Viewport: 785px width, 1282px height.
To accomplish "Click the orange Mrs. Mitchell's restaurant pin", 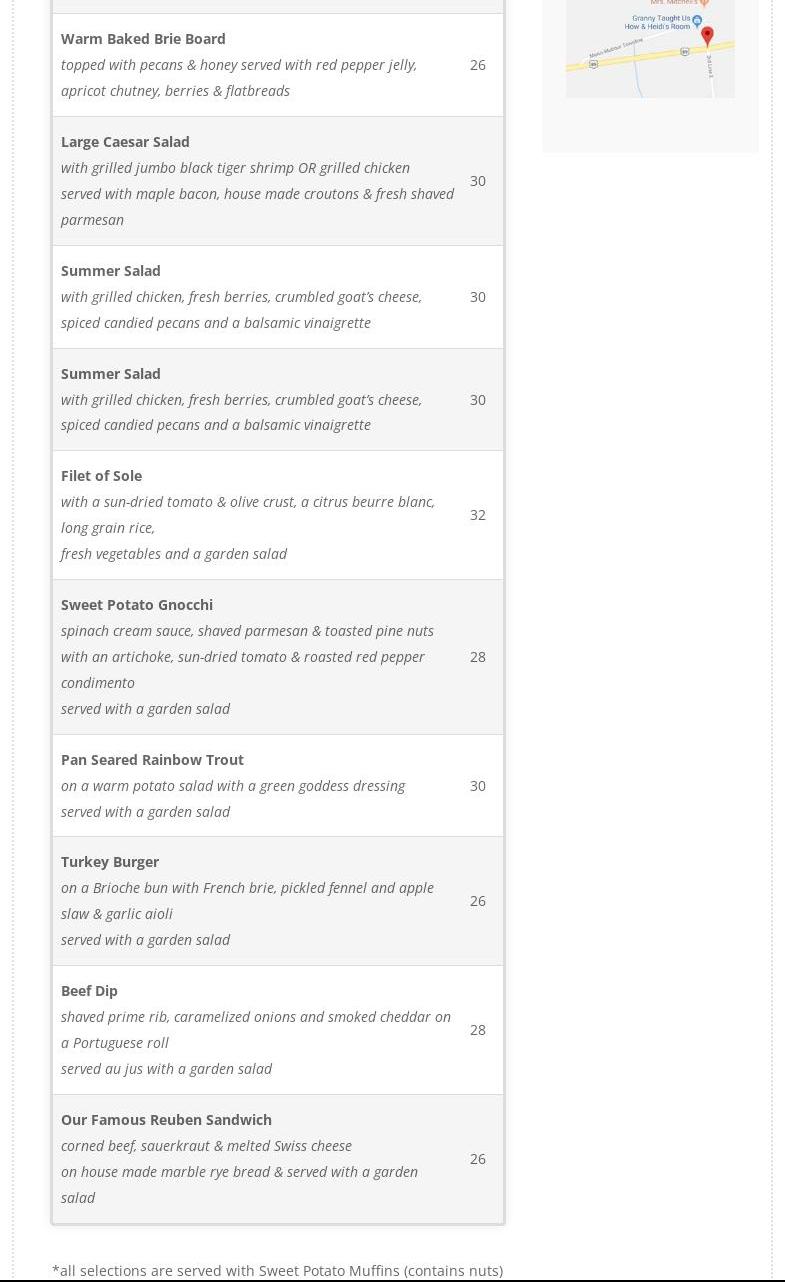I will pos(704,3).
